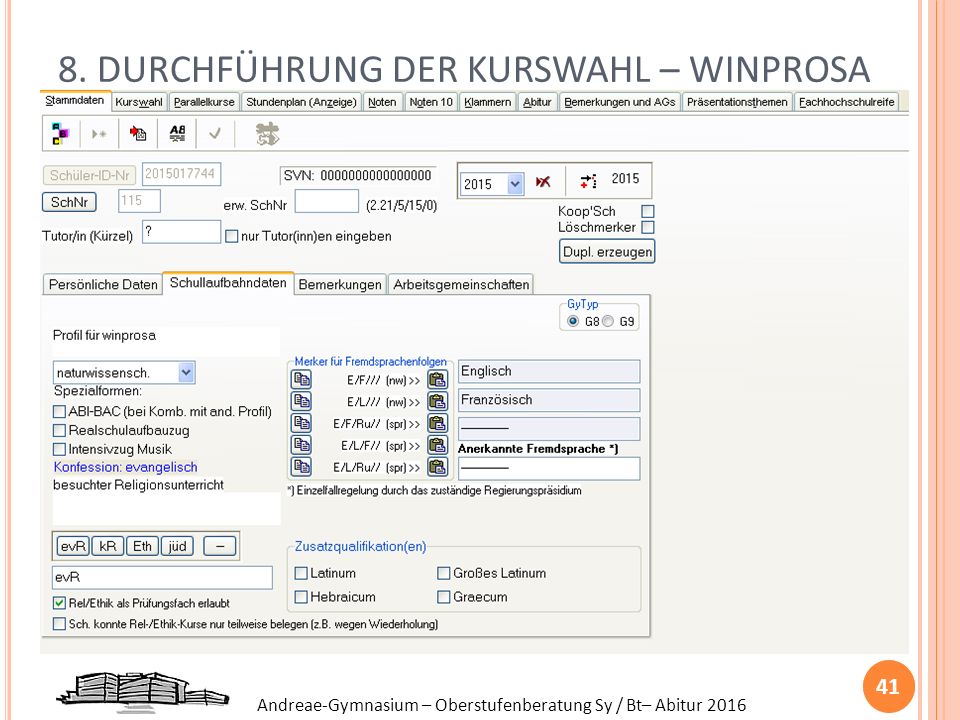
Task: Select the Noten 10 tab
Action: pos(431,102)
